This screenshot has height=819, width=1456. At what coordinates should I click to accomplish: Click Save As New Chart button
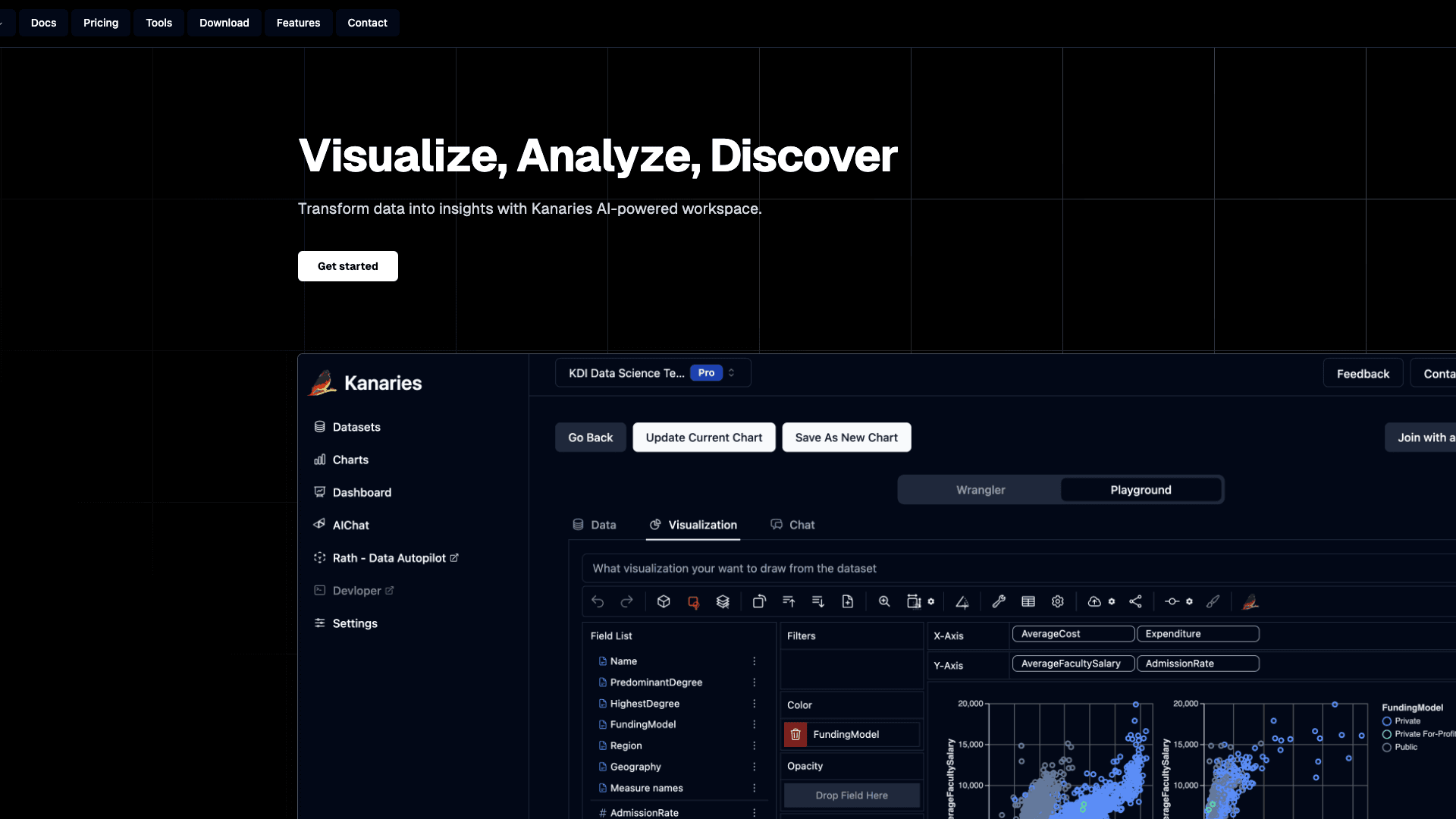tap(846, 438)
